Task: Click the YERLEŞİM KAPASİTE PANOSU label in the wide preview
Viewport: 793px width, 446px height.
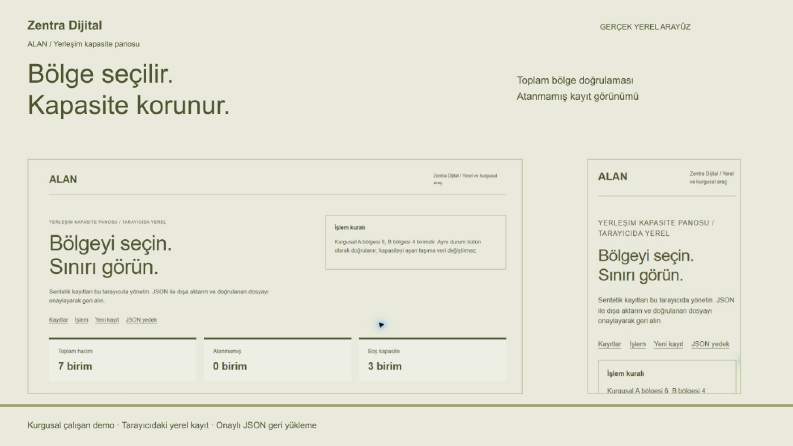Action: coord(107,222)
